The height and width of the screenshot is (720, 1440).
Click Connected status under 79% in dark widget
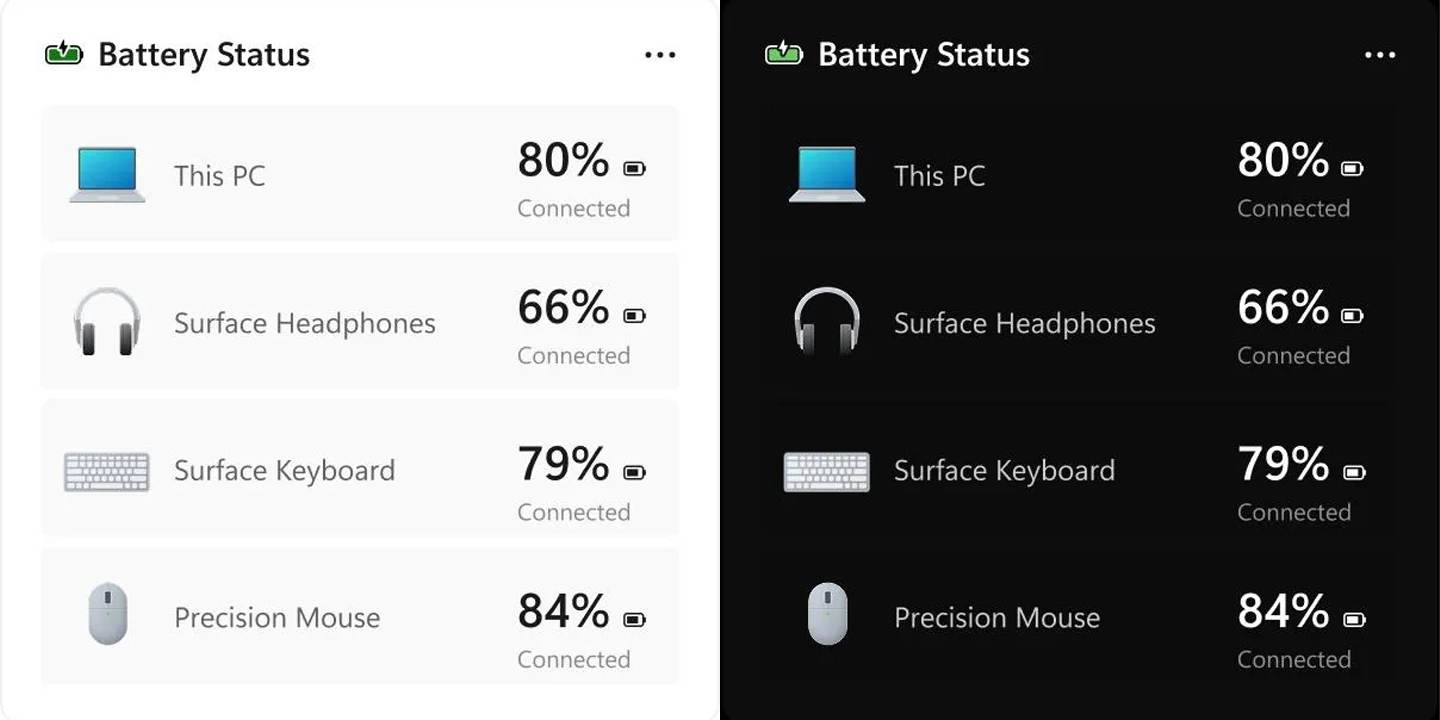[1294, 512]
